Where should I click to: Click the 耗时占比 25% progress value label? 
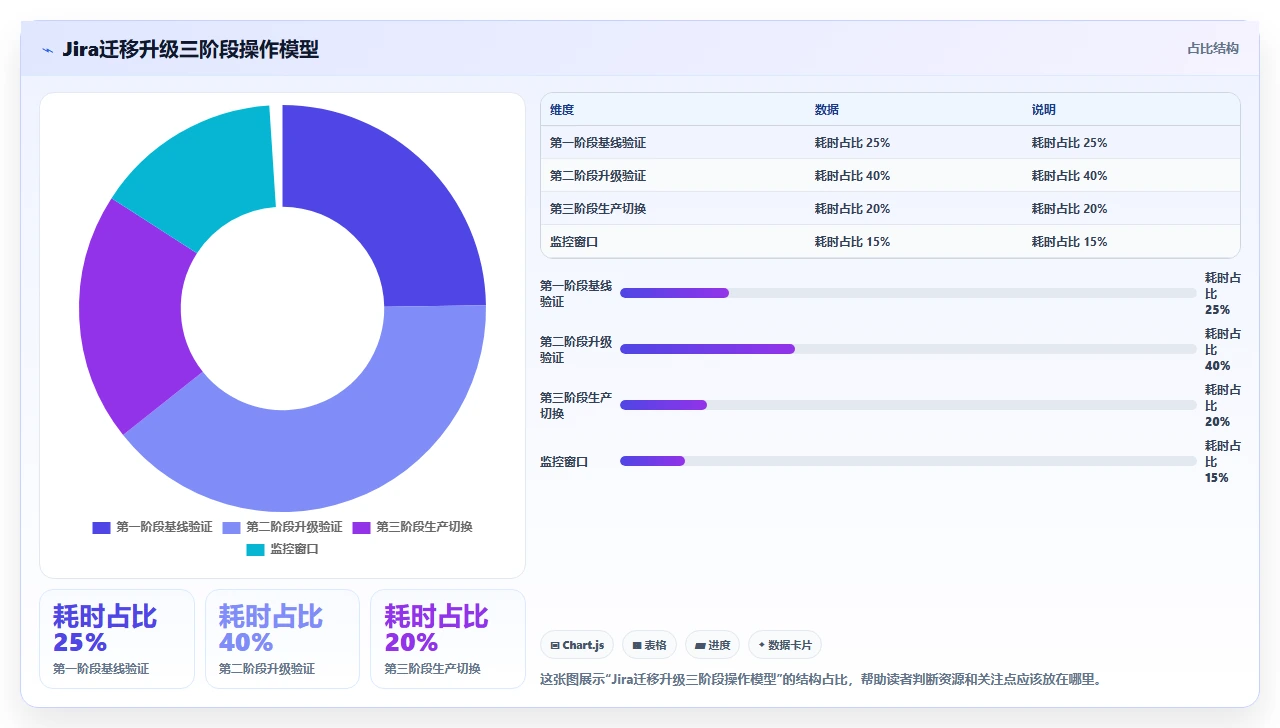point(1223,294)
